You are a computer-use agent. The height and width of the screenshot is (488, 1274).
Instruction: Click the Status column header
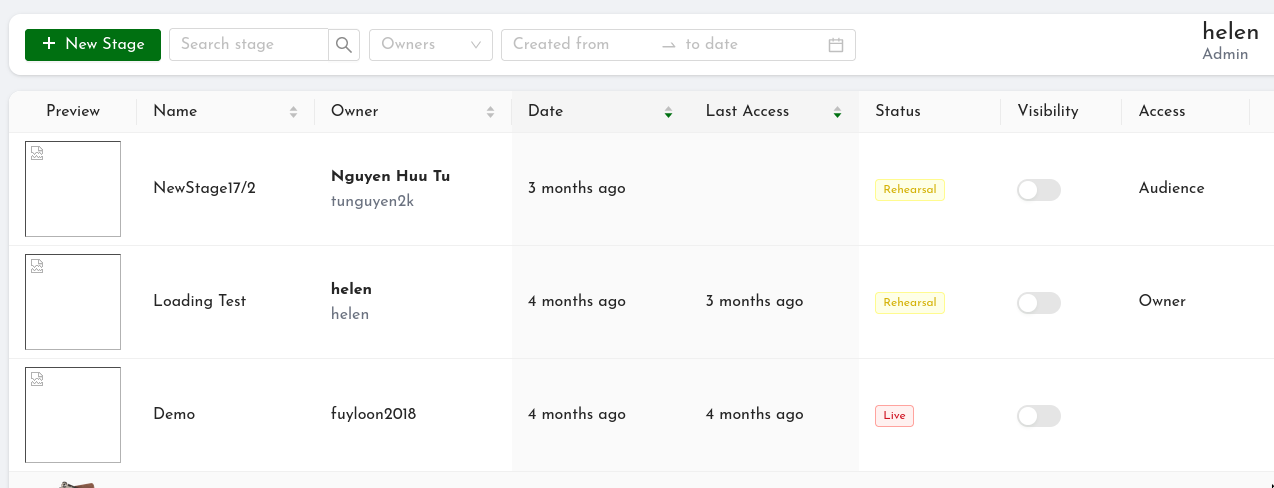[897, 111]
